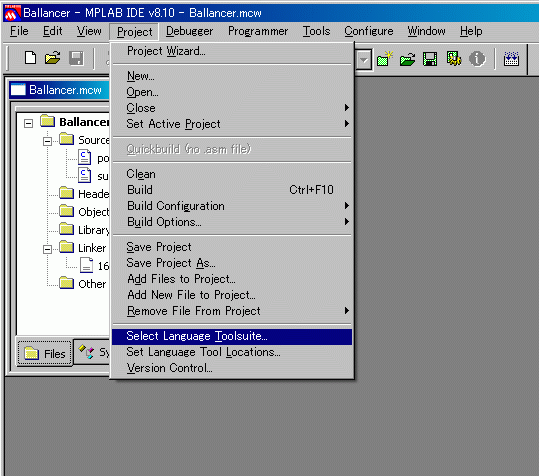
Task: Expand the Set Active Project submenu
Action: pos(346,124)
